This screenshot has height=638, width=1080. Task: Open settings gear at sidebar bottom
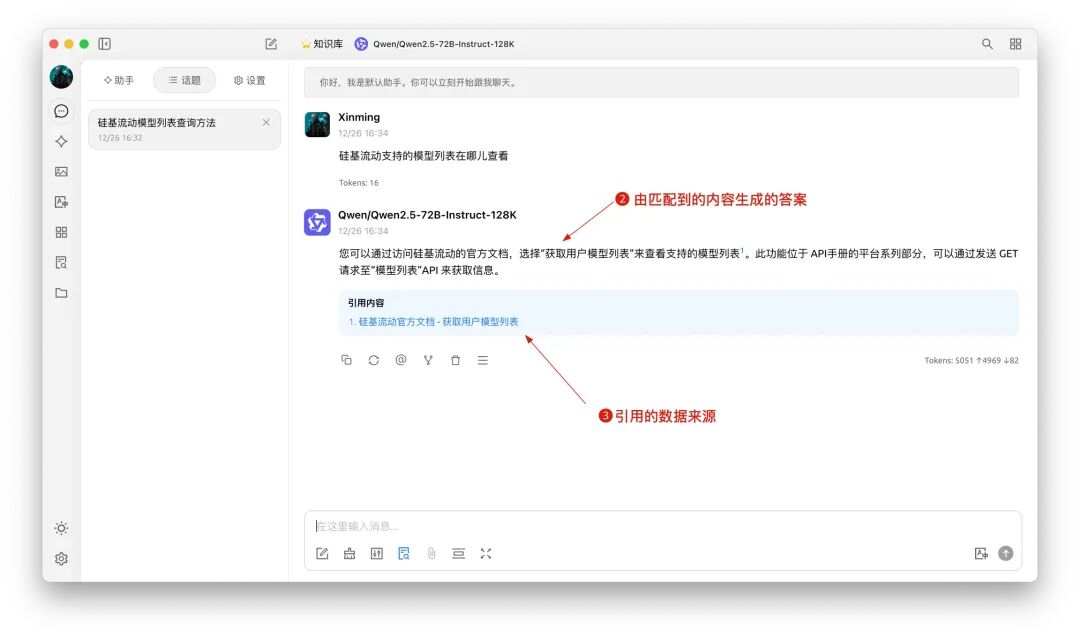coord(61,559)
